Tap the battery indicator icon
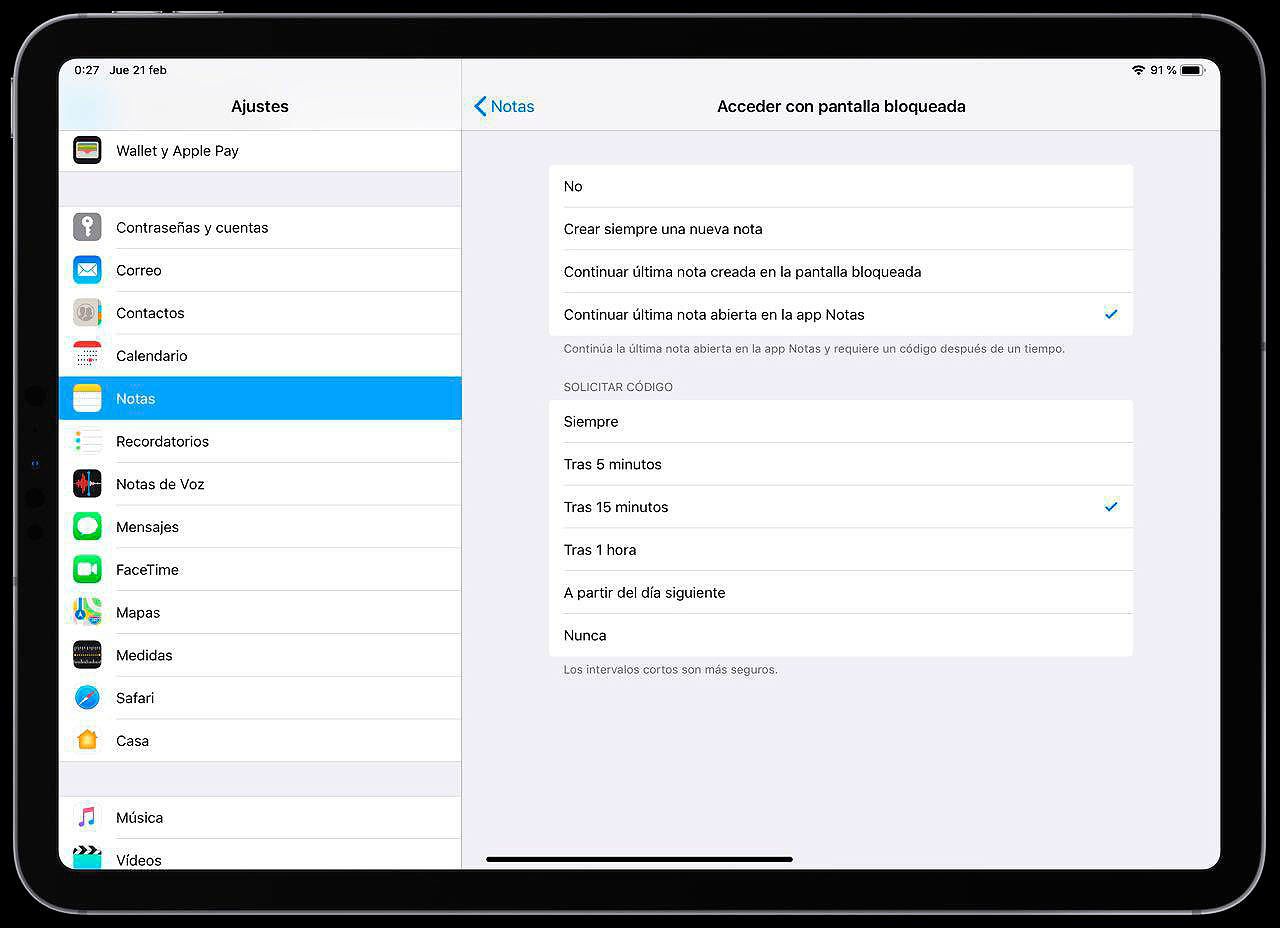The width and height of the screenshot is (1280, 928). point(1192,70)
